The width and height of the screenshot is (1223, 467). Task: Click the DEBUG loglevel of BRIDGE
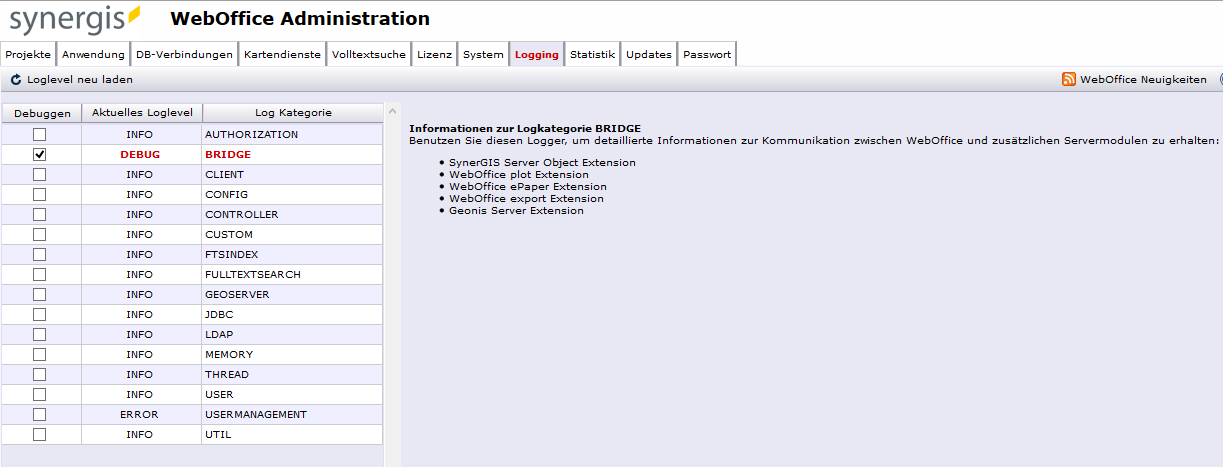click(140, 154)
